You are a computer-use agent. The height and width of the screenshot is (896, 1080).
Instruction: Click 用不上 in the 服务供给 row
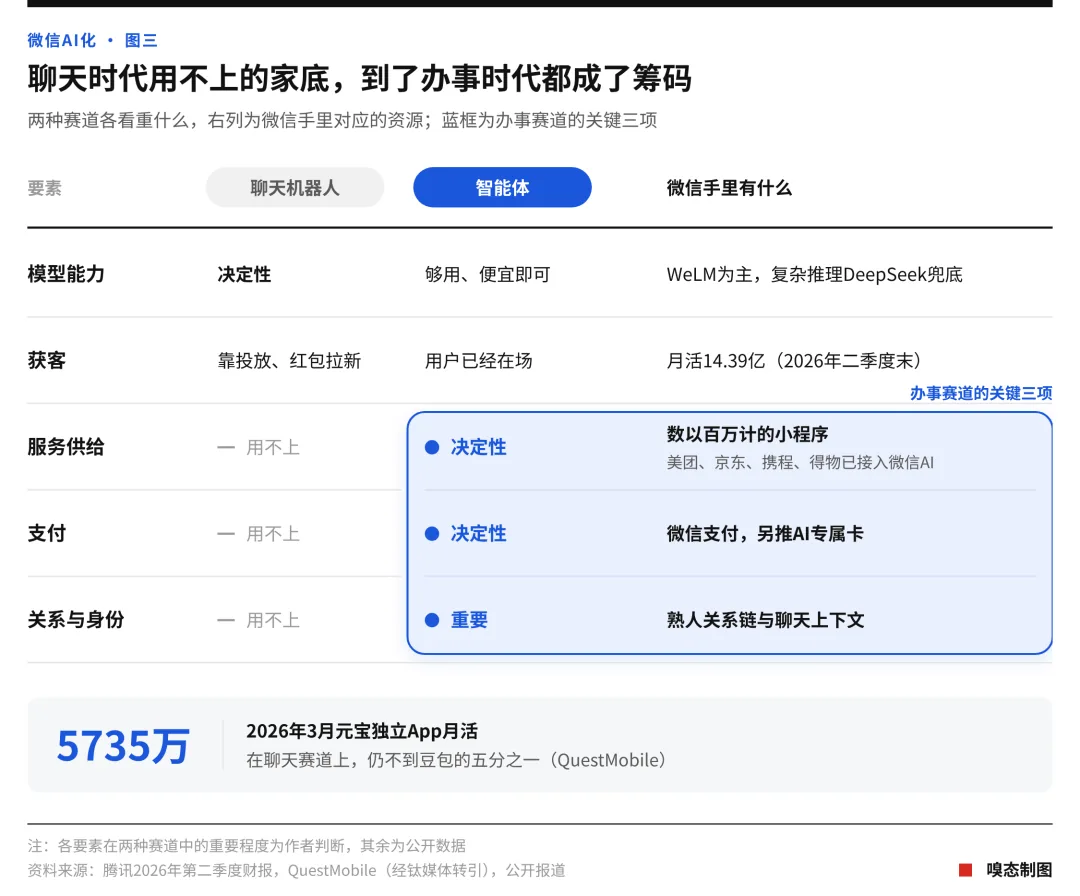click(273, 448)
